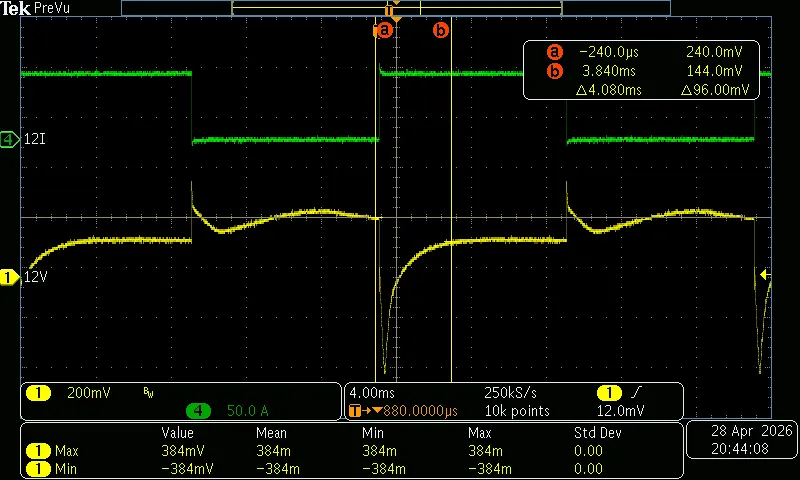The image size is (800, 480).
Task: Click the 12.0mV trigger level readout
Action: pos(620,411)
